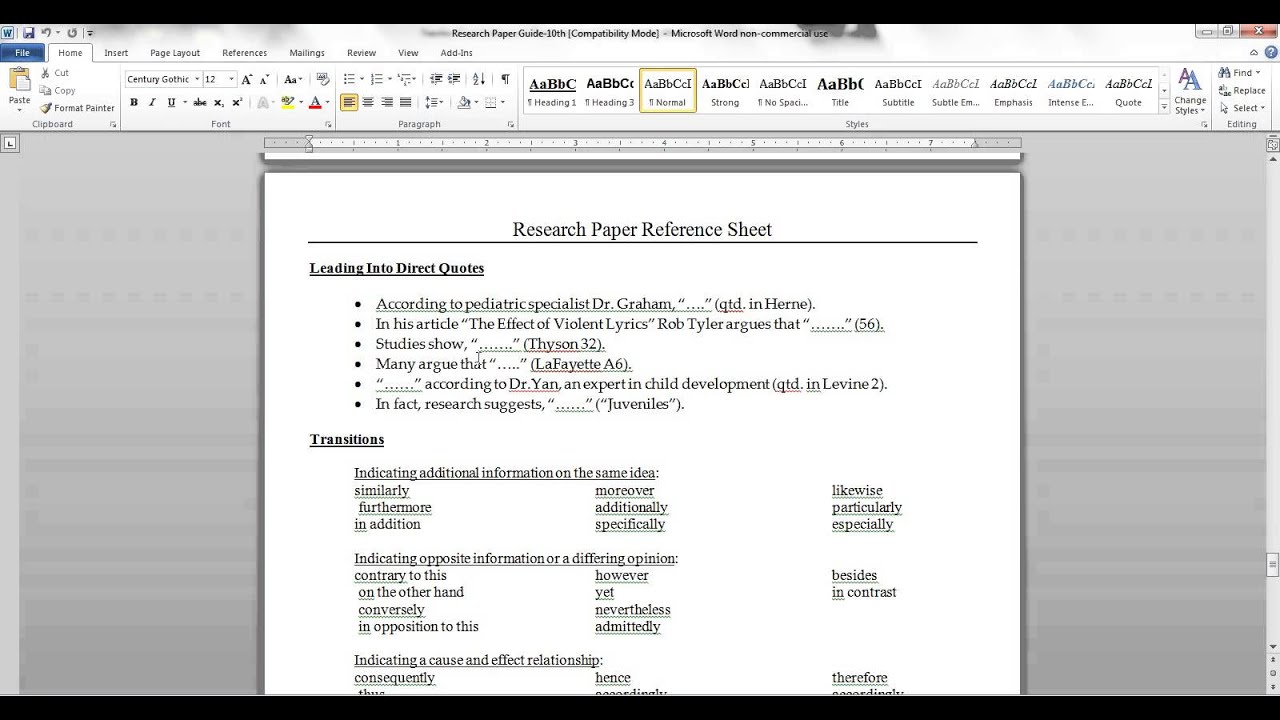
Task: Click the Copy command
Action: (57, 90)
